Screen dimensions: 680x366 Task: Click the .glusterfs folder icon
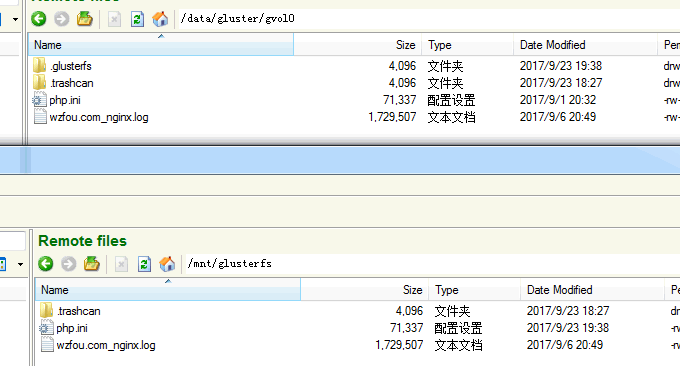pos(39,65)
